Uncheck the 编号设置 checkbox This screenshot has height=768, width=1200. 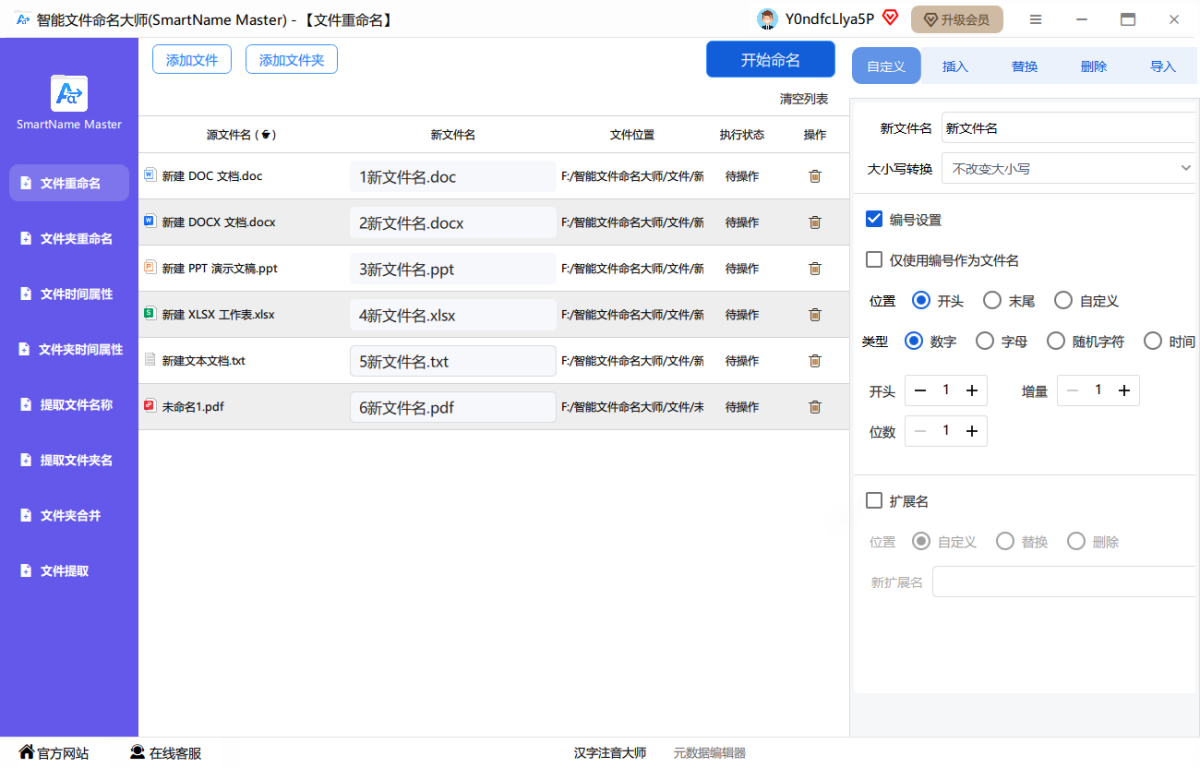874,220
